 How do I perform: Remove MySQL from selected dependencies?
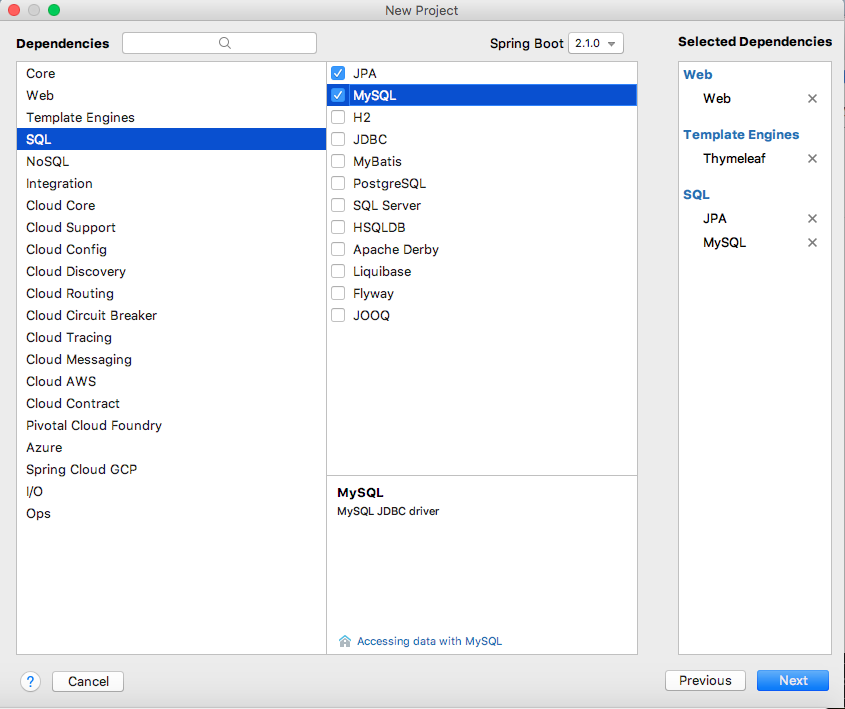(x=812, y=242)
